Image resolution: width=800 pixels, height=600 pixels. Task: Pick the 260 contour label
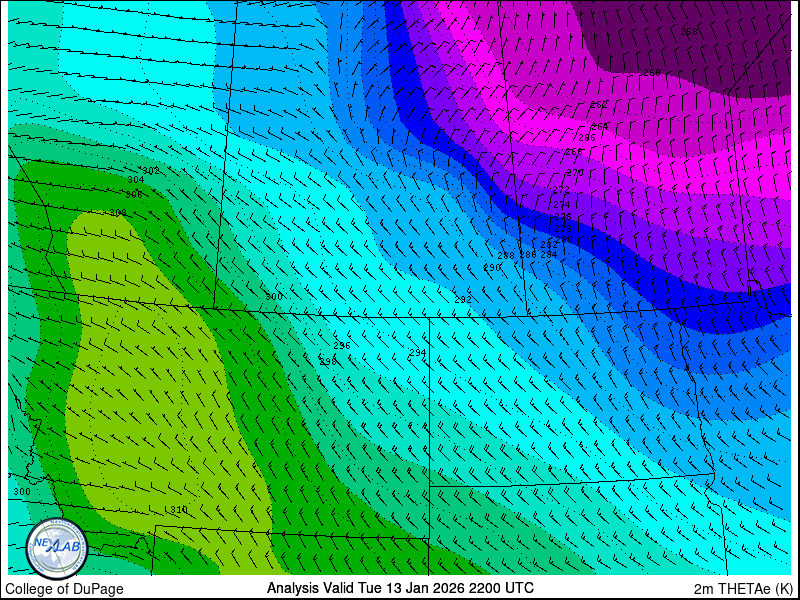point(652,72)
